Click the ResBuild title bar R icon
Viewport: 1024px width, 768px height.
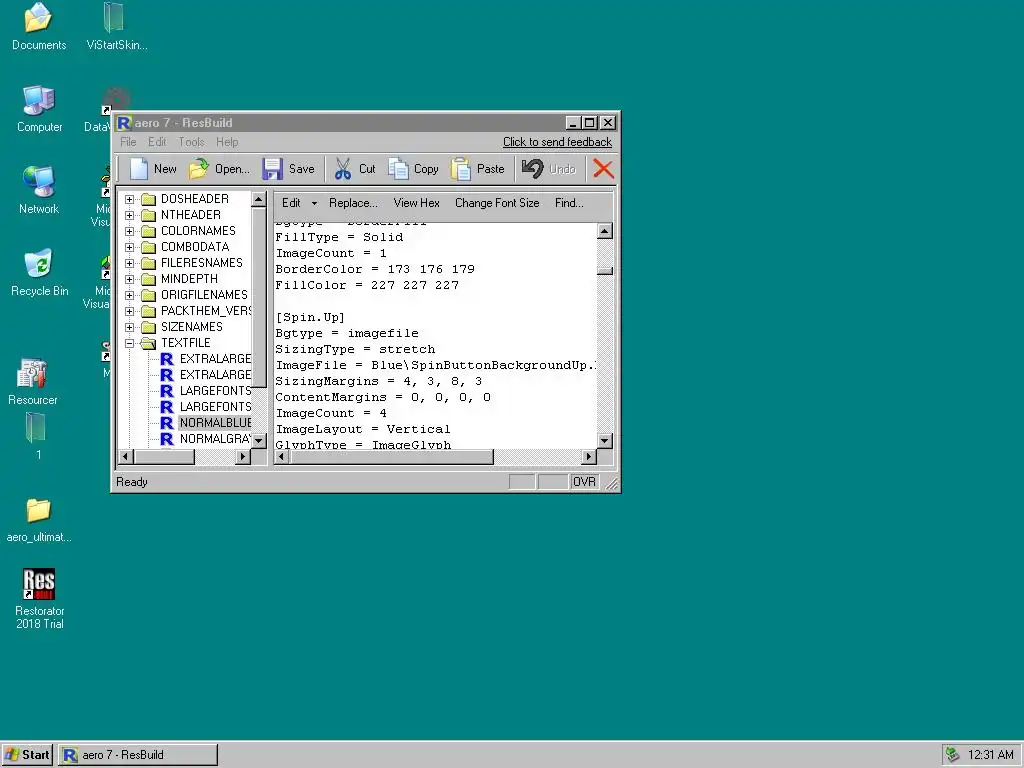(x=124, y=123)
